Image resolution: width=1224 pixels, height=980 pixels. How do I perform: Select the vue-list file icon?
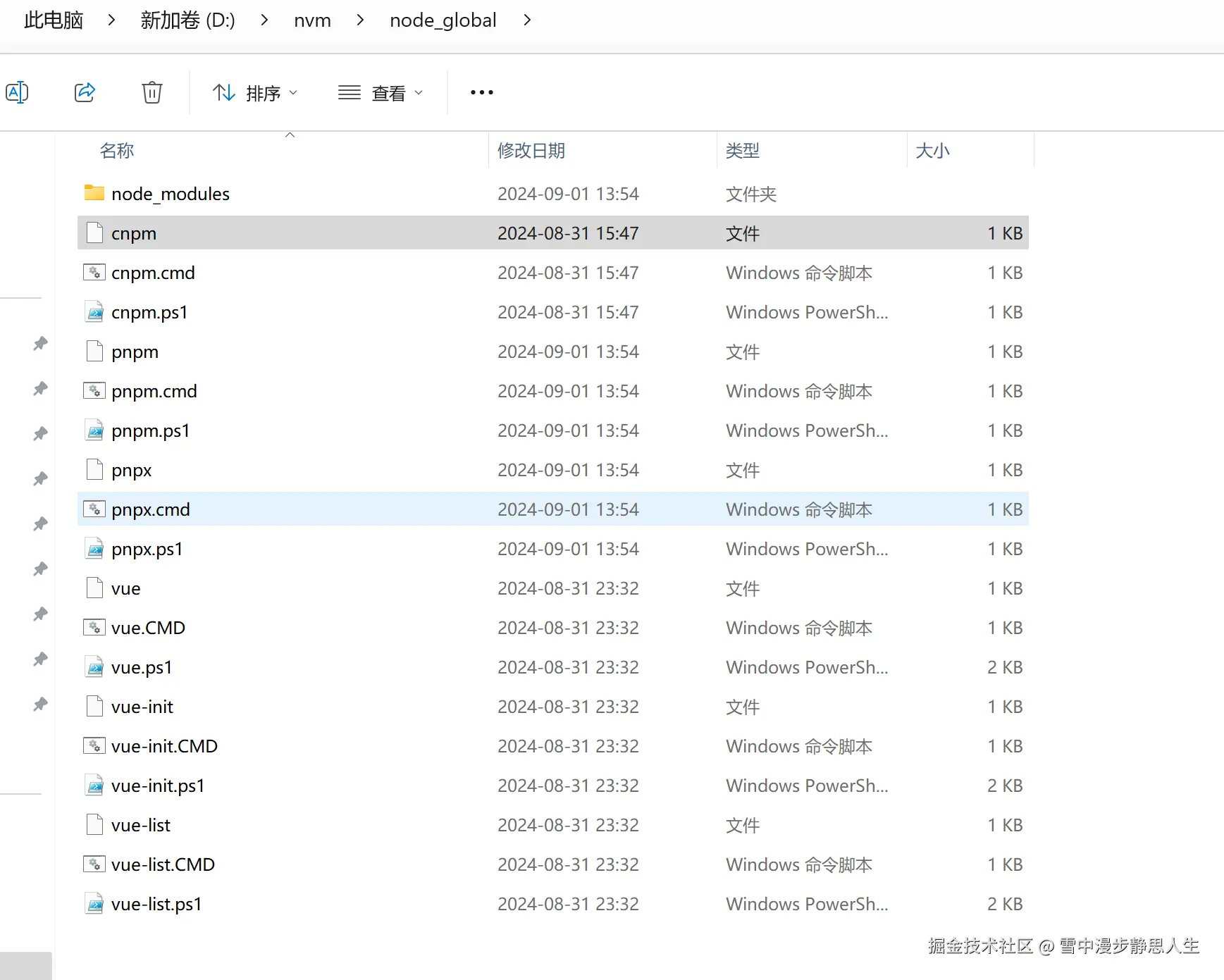[x=94, y=824]
